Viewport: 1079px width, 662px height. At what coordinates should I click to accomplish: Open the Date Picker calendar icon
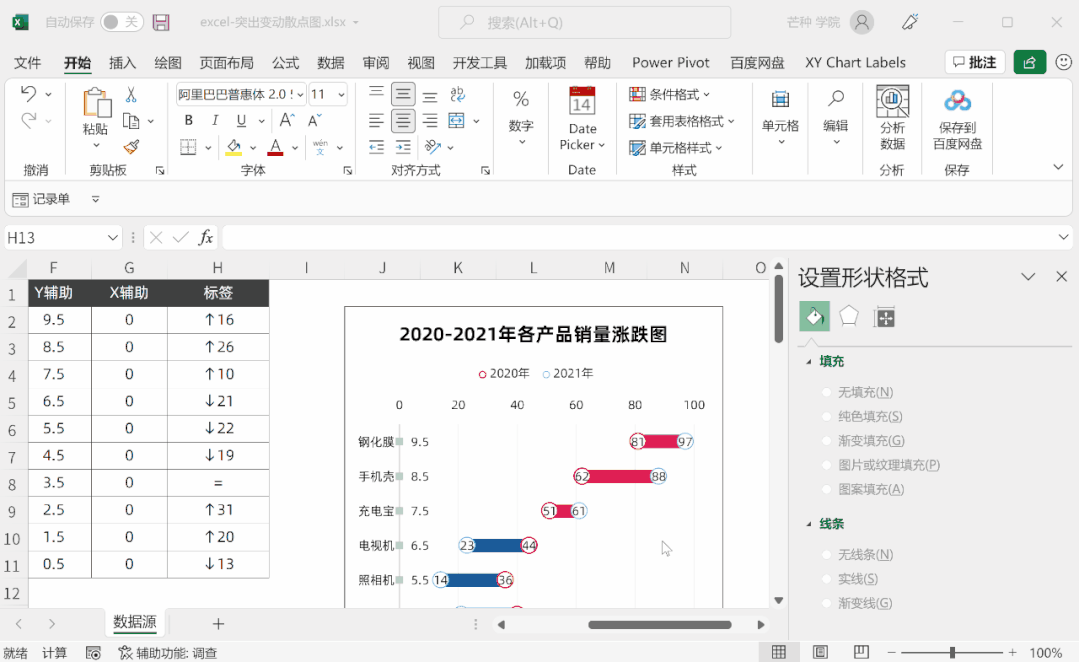click(582, 102)
